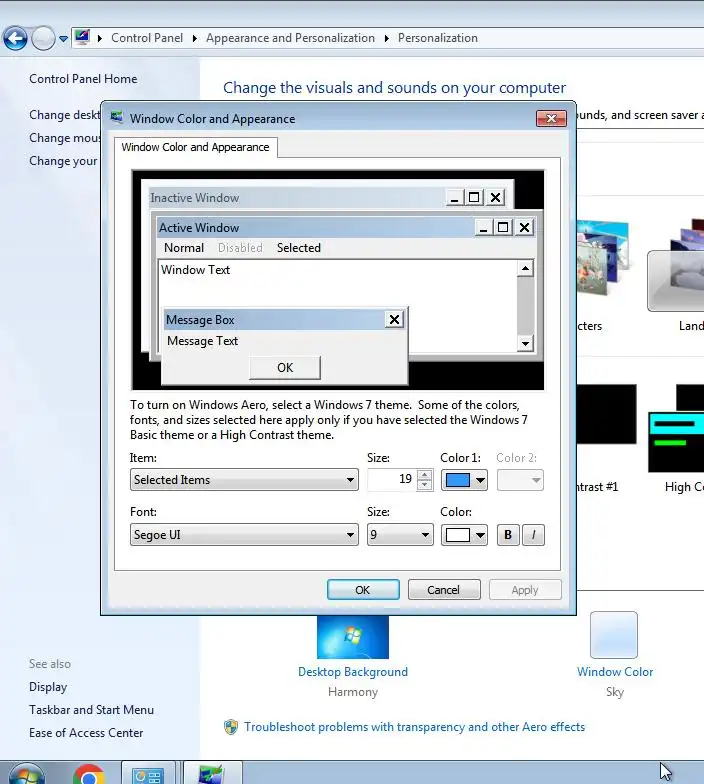704x784 pixels.
Task: Open the recent pages history arrow
Action: (x=64, y=38)
